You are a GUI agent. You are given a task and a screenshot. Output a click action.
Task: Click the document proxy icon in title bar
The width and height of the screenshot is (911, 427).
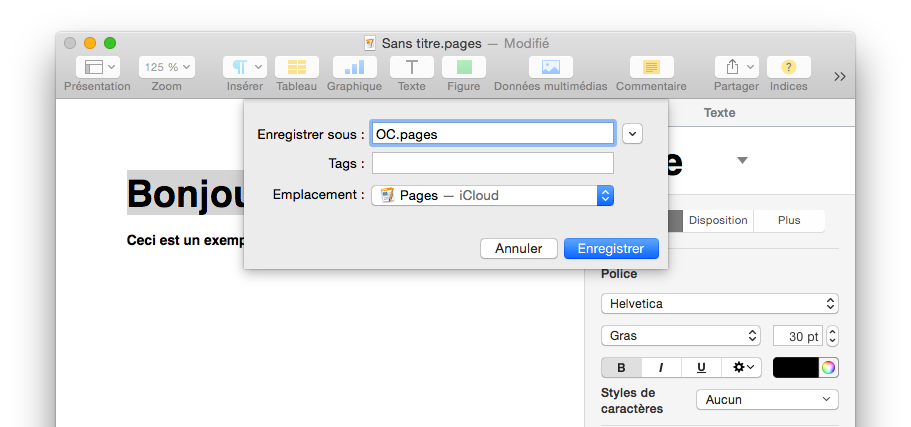370,44
